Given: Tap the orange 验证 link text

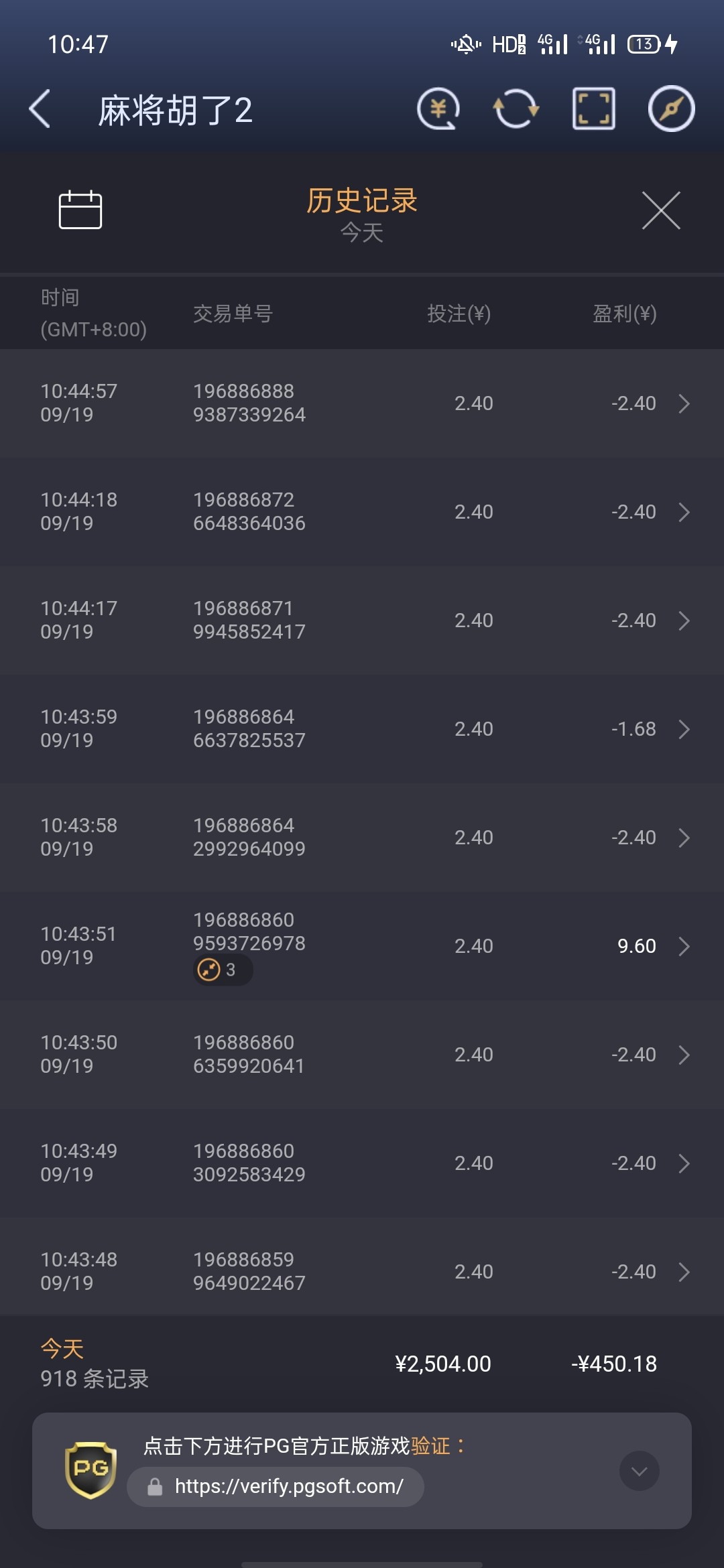Looking at the screenshot, I should (x=430, y=1446).
